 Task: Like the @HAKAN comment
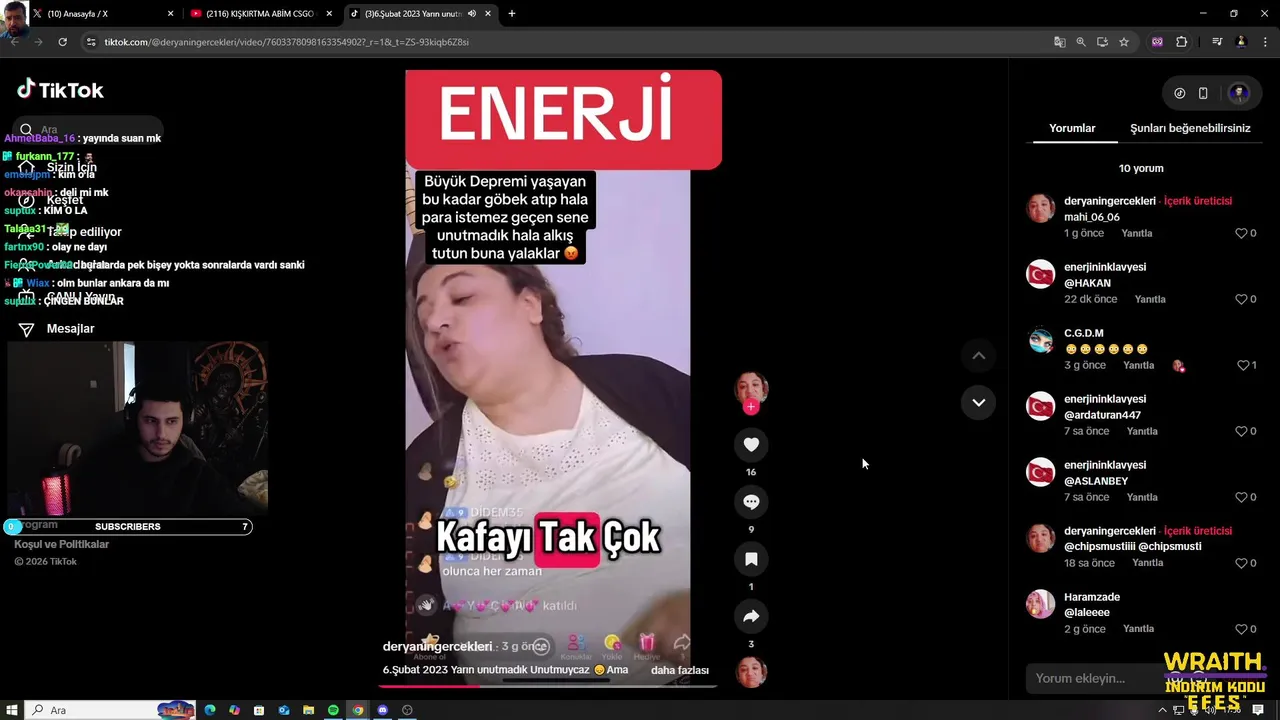pyautogui.click(x=1241, y=299)
